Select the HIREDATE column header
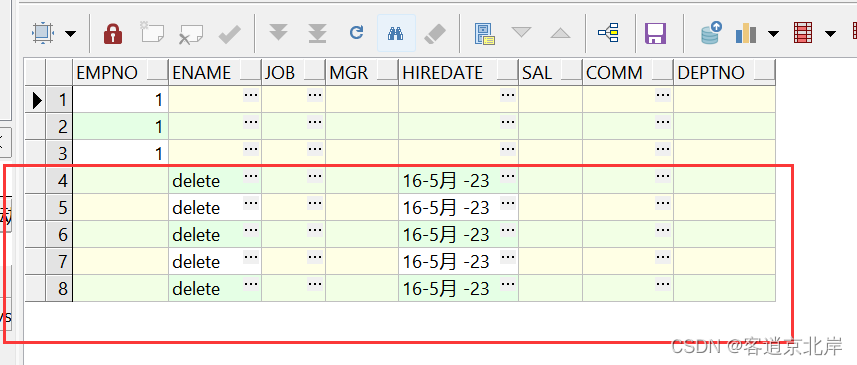Viewport: 857px width, 365px height. coord(459,72)
